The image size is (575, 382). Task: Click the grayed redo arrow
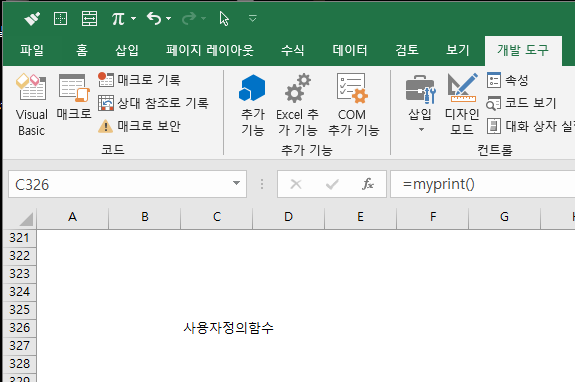point(189,18)
